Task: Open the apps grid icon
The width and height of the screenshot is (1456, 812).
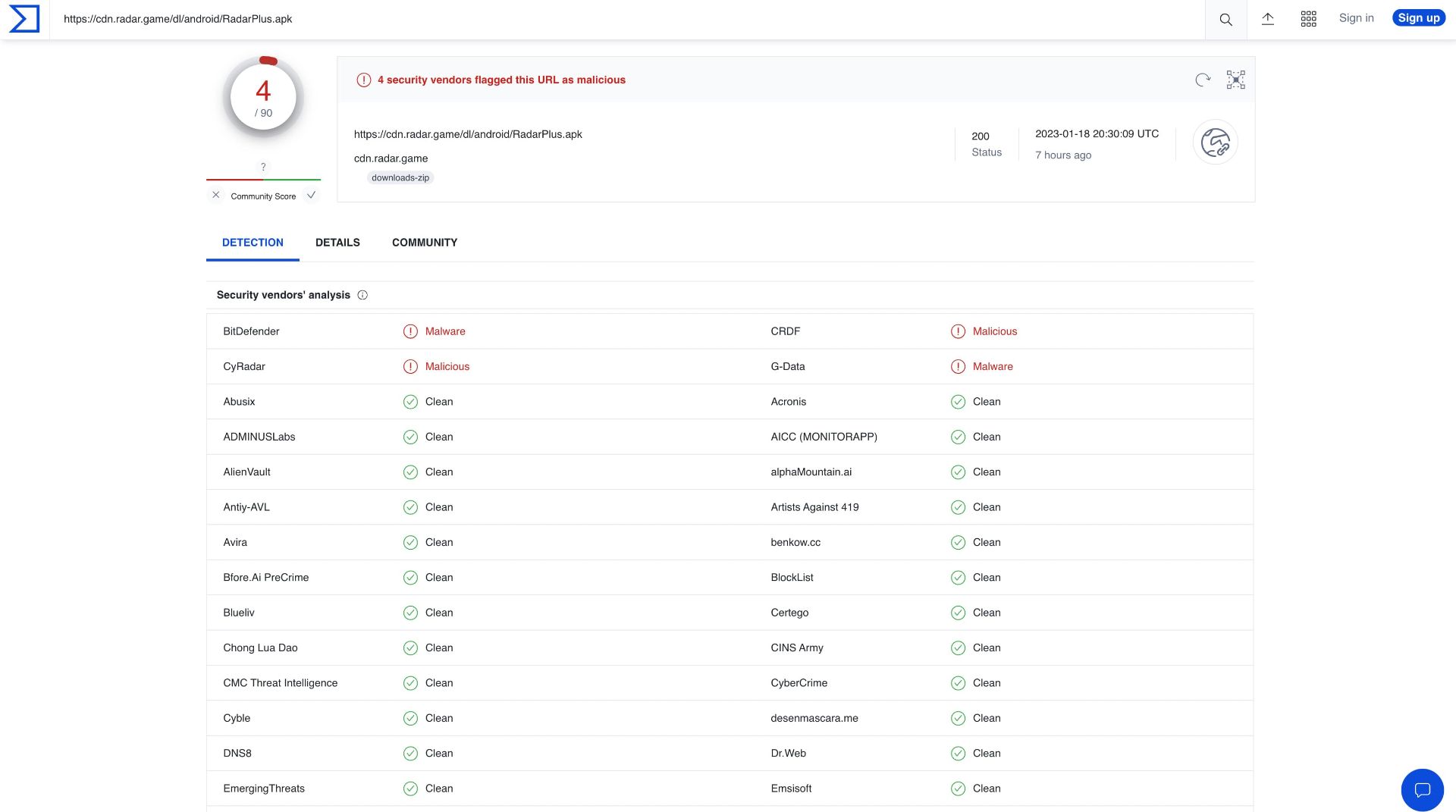Action: [x=1308, y=19]
